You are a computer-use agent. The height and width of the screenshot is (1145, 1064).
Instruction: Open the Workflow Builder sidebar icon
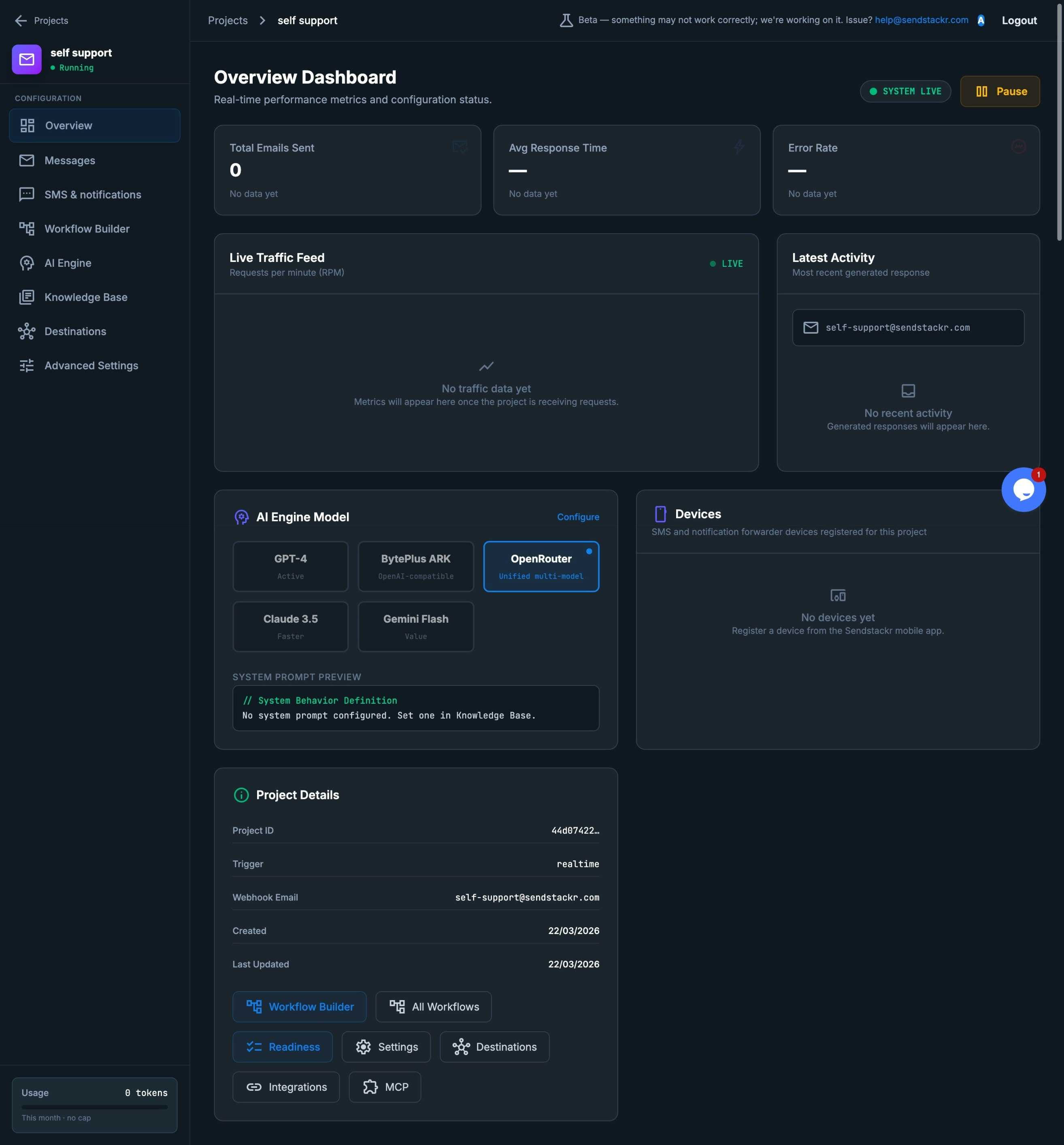[x=27, y=228]
